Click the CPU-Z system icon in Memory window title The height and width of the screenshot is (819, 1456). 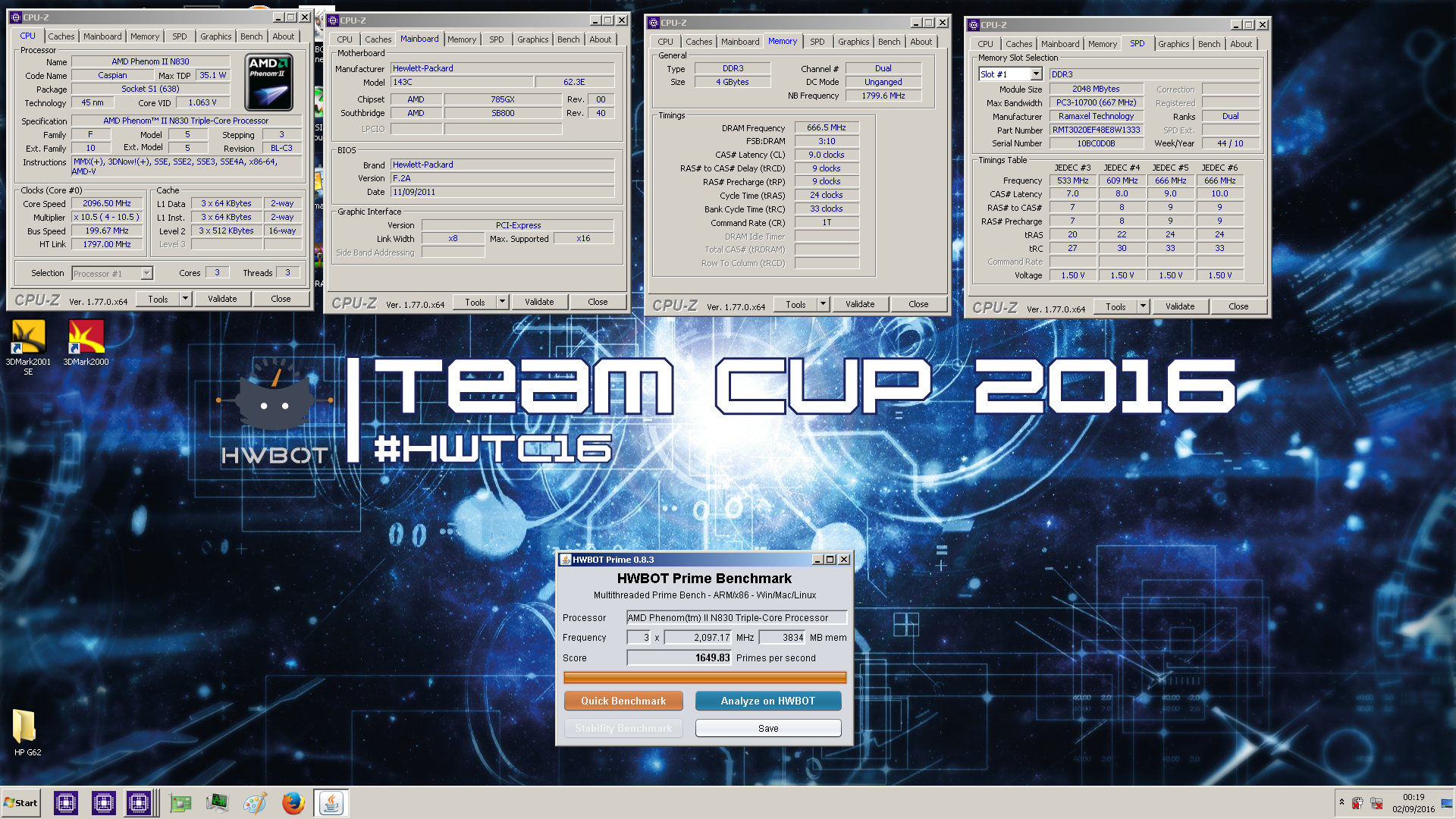(654, 23)
